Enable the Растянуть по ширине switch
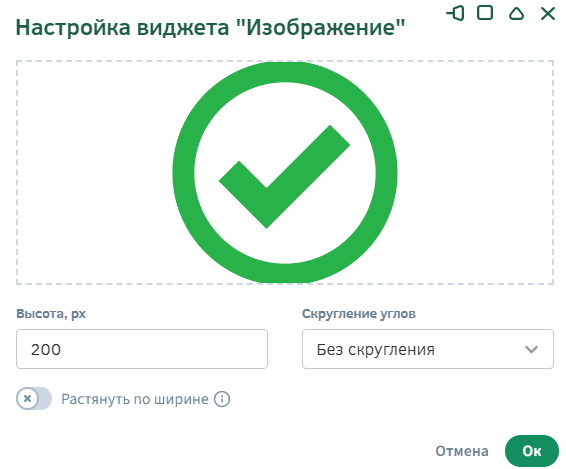Image resolution: width=566 pixels, height=469 pixels. (34, 399)
